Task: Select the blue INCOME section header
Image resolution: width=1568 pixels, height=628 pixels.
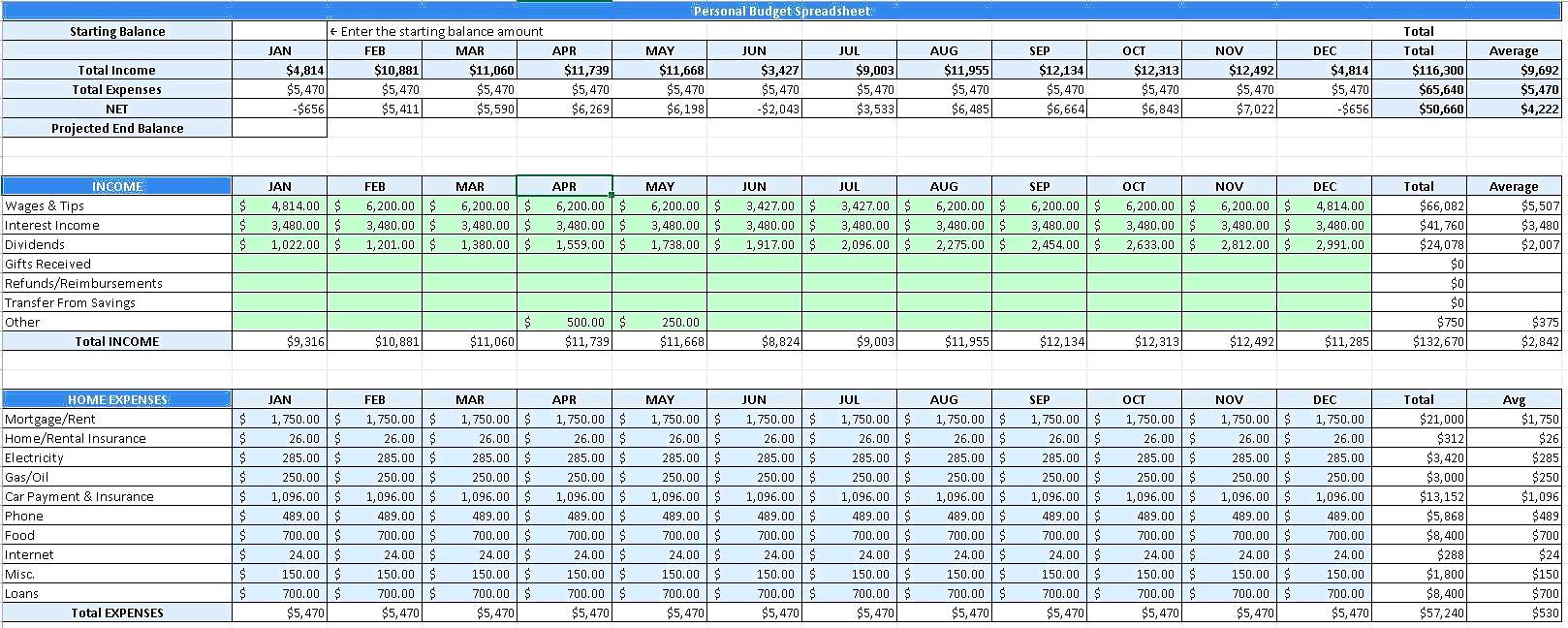Action: 116,186
